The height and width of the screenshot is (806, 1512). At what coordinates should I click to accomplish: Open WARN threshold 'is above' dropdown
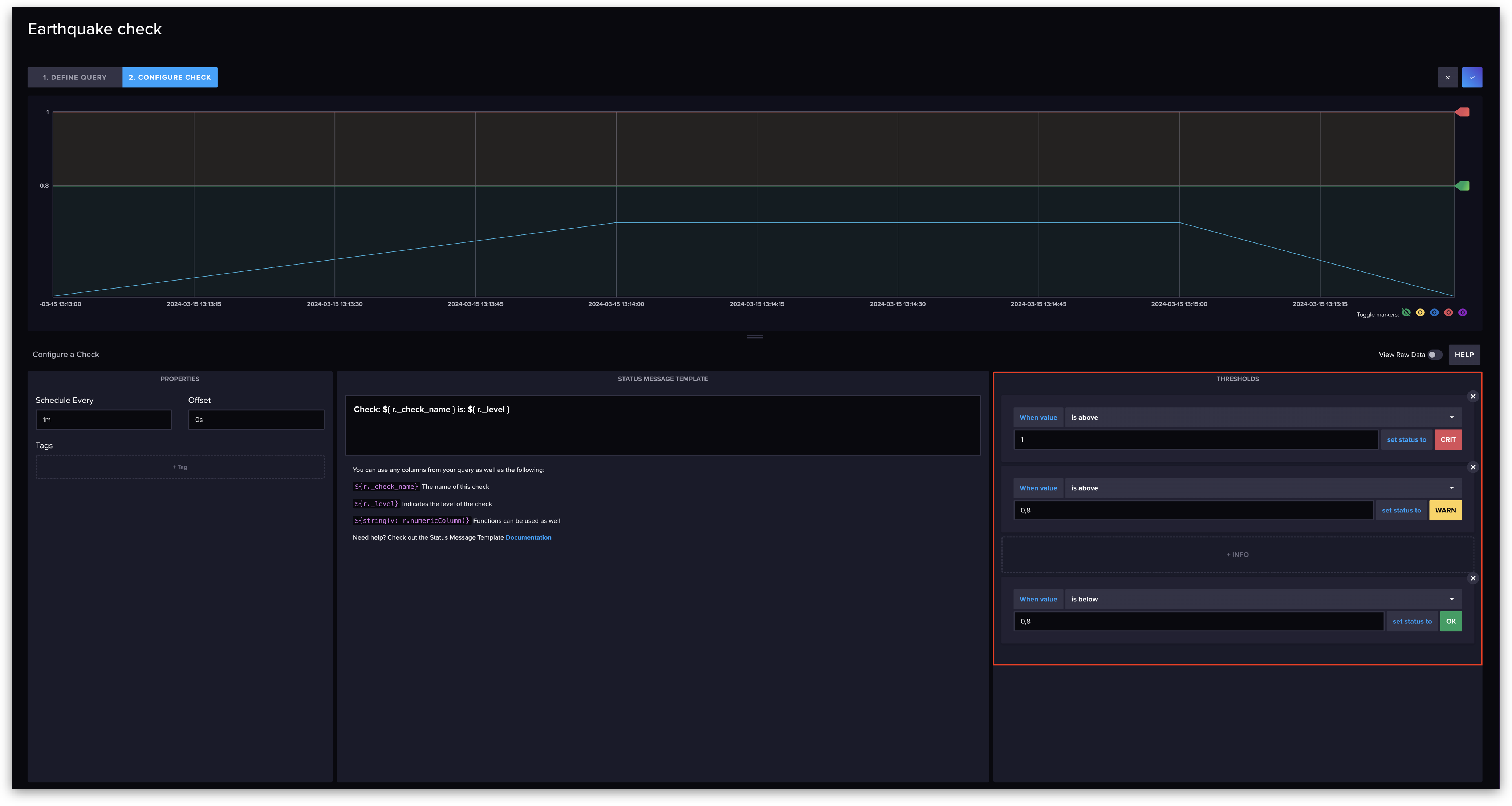(x=1263, y=488)
